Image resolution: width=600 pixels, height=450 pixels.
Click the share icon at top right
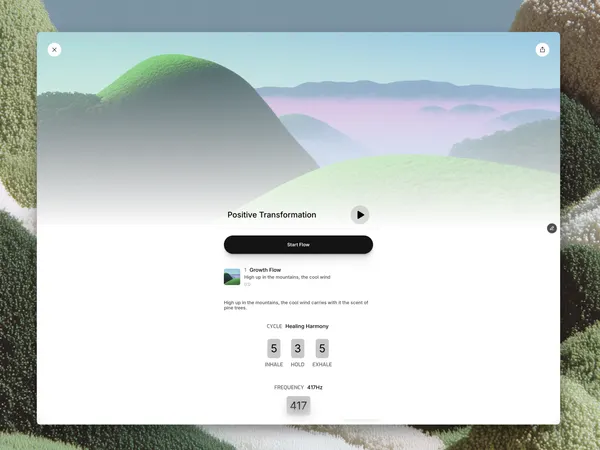[x=542, y=50]
